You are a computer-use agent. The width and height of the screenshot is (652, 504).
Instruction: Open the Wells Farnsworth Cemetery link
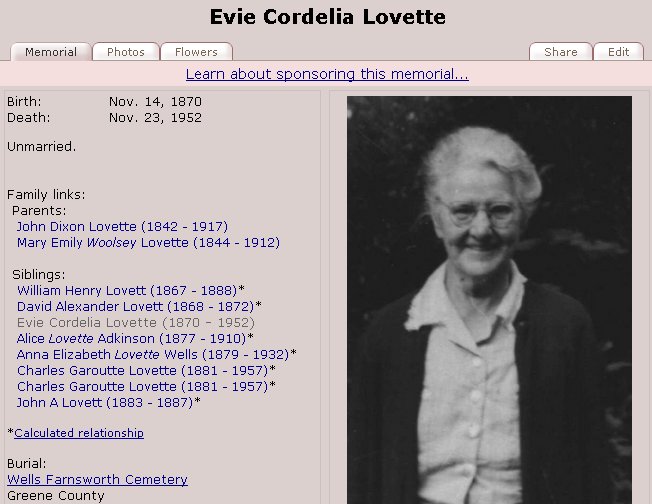pyautogui.click(x=97, y=480)
